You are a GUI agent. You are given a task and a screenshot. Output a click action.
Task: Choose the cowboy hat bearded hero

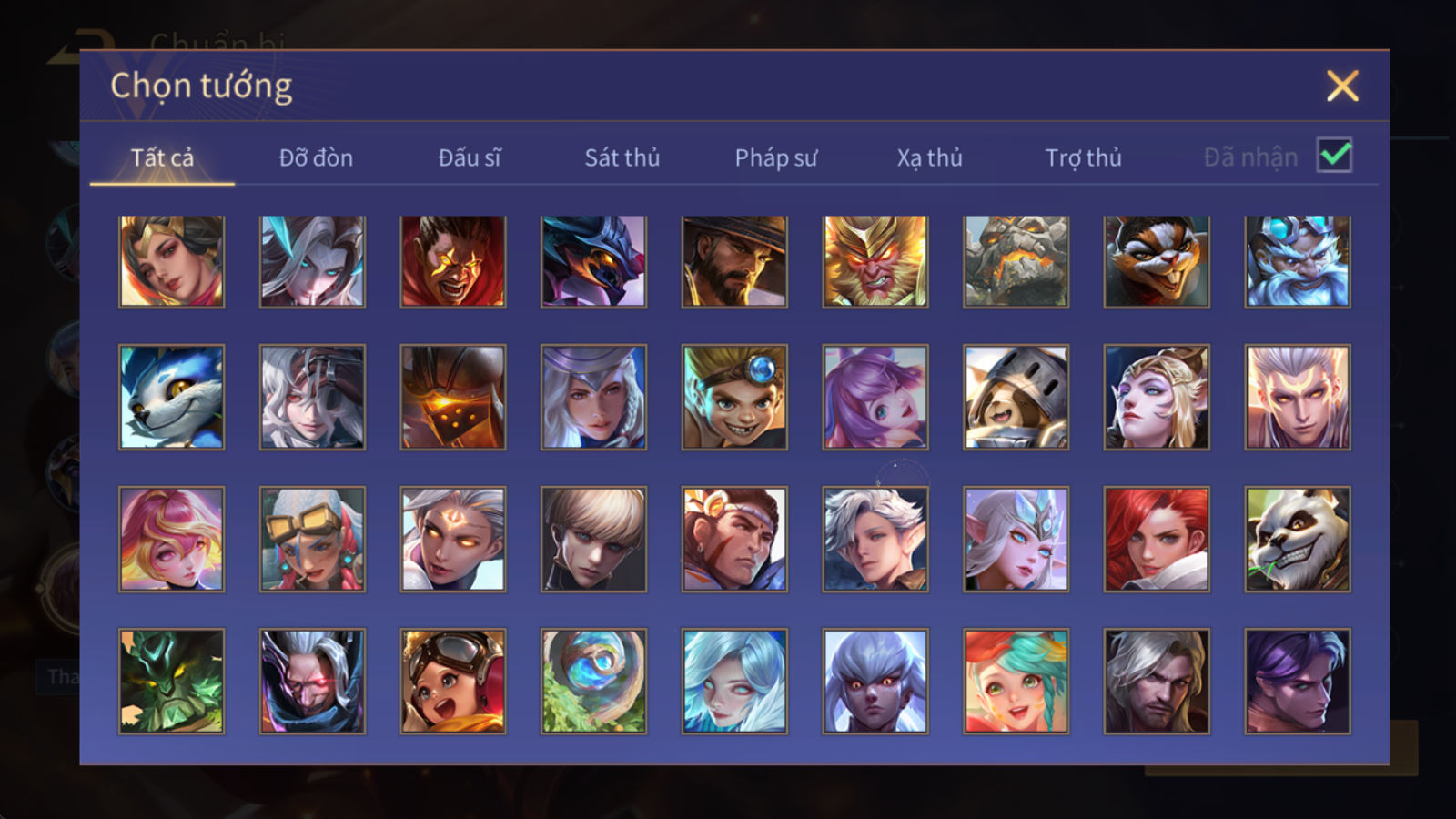click(x=734, y=261)
